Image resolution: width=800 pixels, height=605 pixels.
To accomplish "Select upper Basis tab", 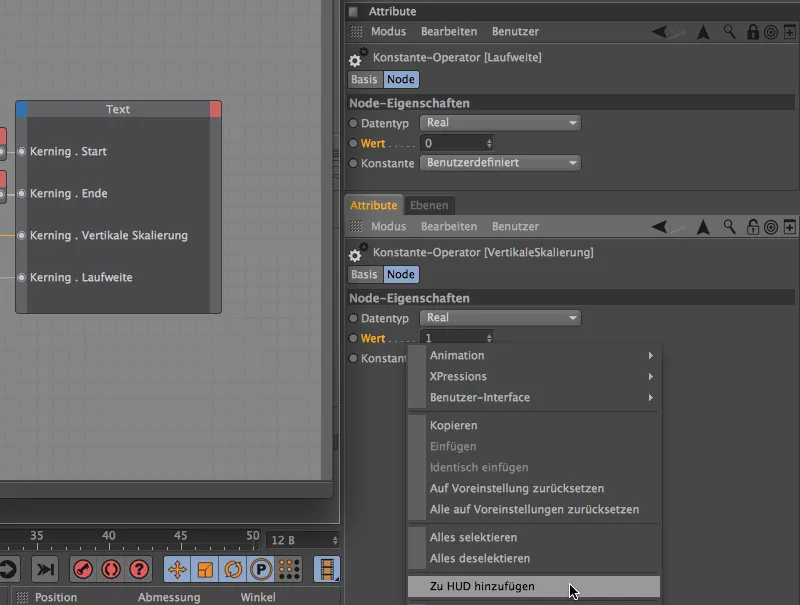I will pyautogui.click(x=364, y=80).
